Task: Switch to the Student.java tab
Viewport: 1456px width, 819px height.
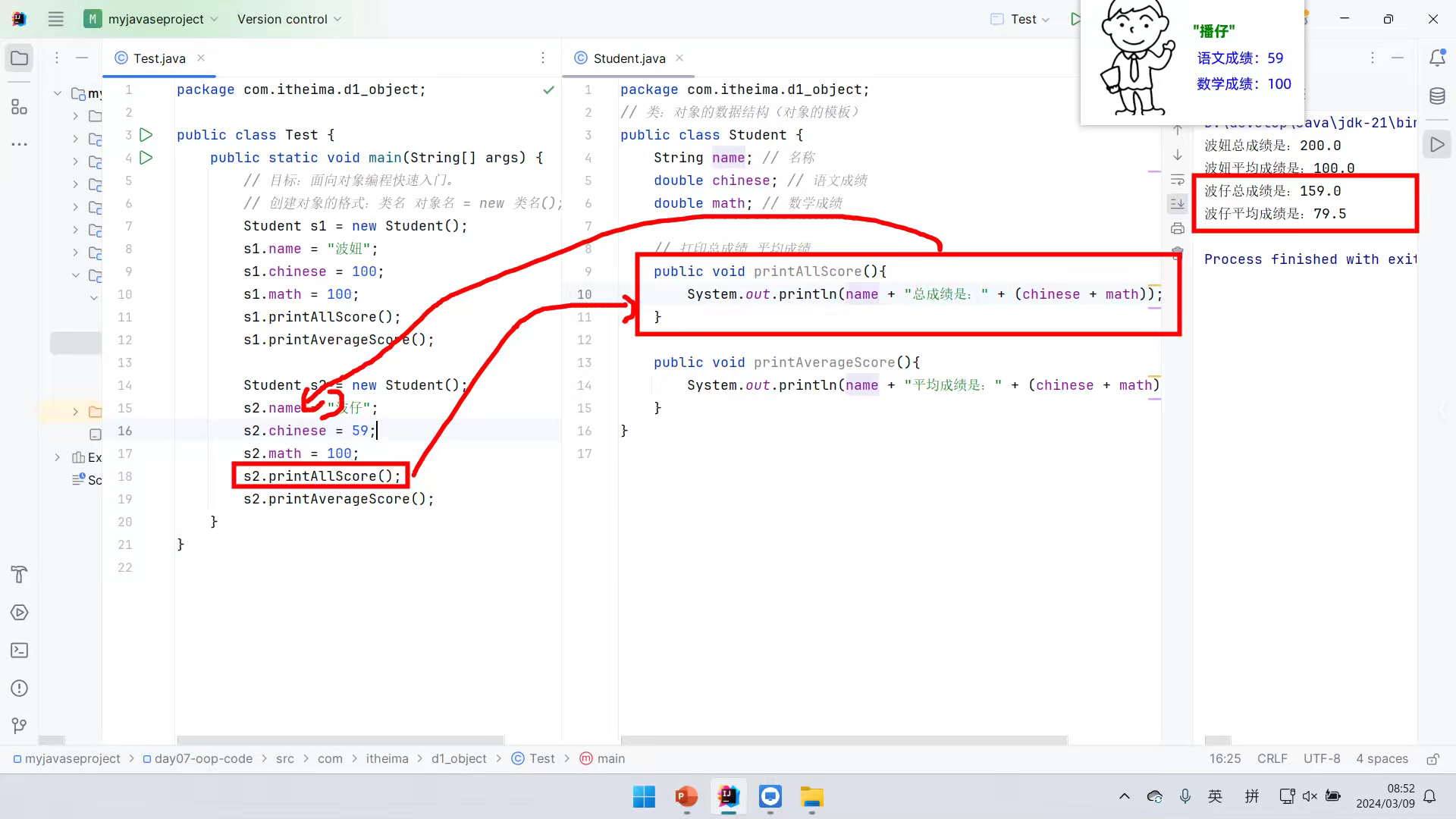Action: [629, 58]
